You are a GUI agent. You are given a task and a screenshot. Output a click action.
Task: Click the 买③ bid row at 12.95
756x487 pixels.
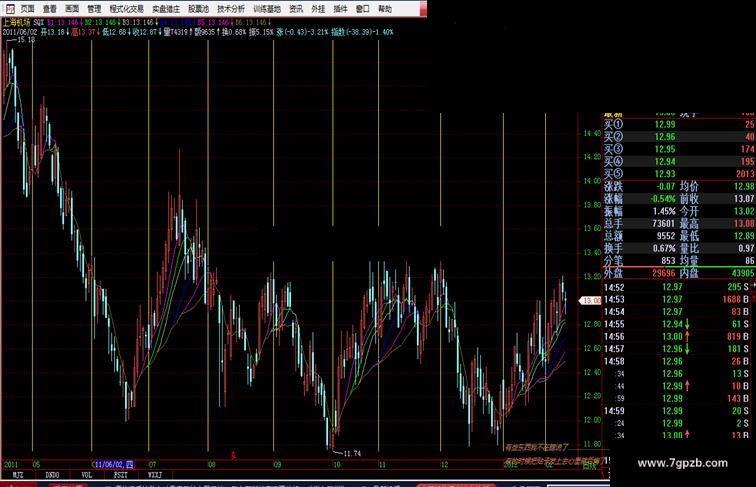(x=679, y=149)
